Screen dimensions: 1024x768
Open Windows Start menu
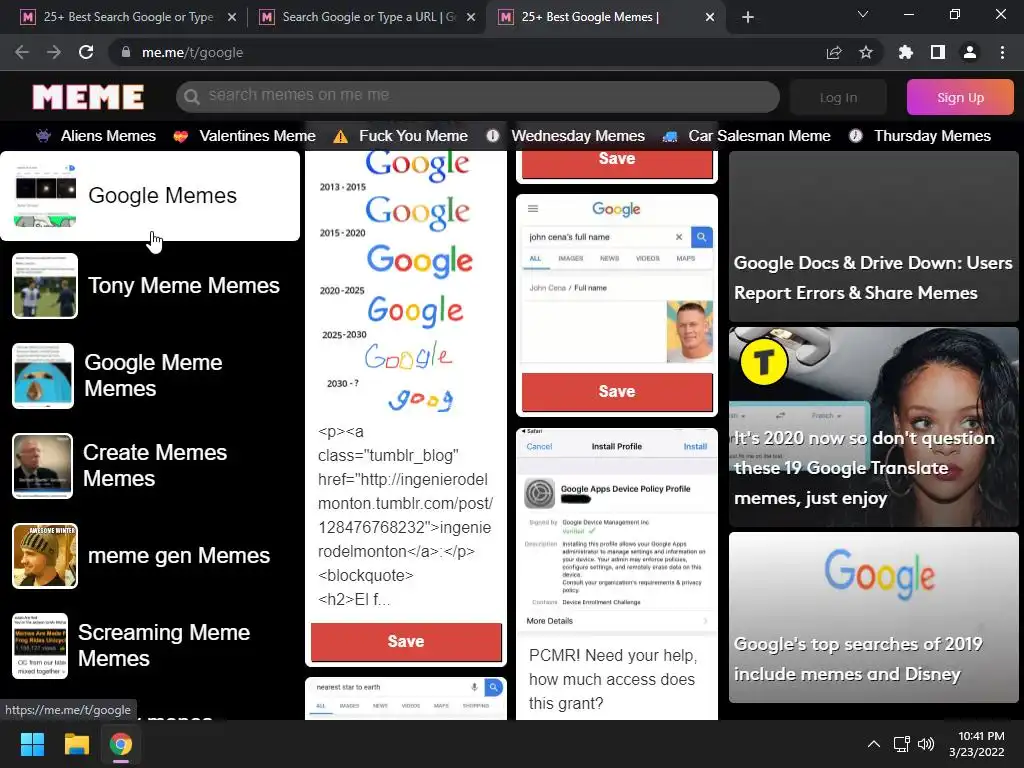click(x=32, y=744)
